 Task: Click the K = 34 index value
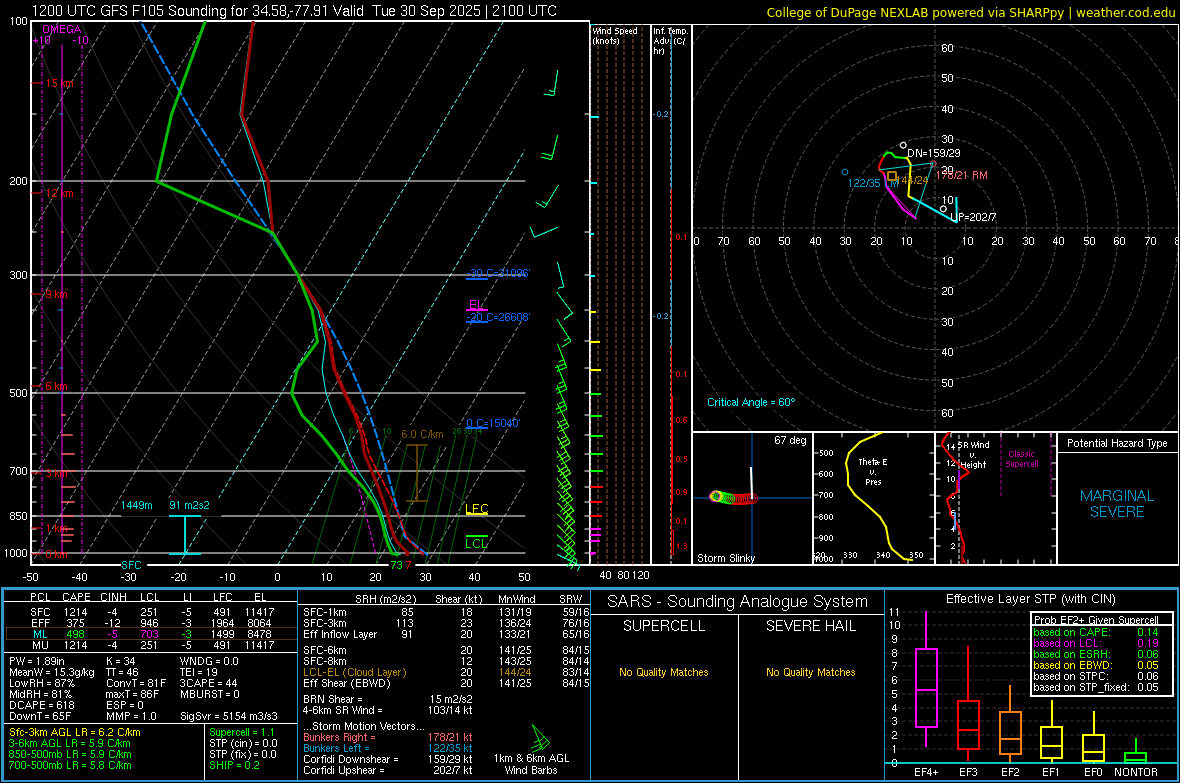pos(119,661)
